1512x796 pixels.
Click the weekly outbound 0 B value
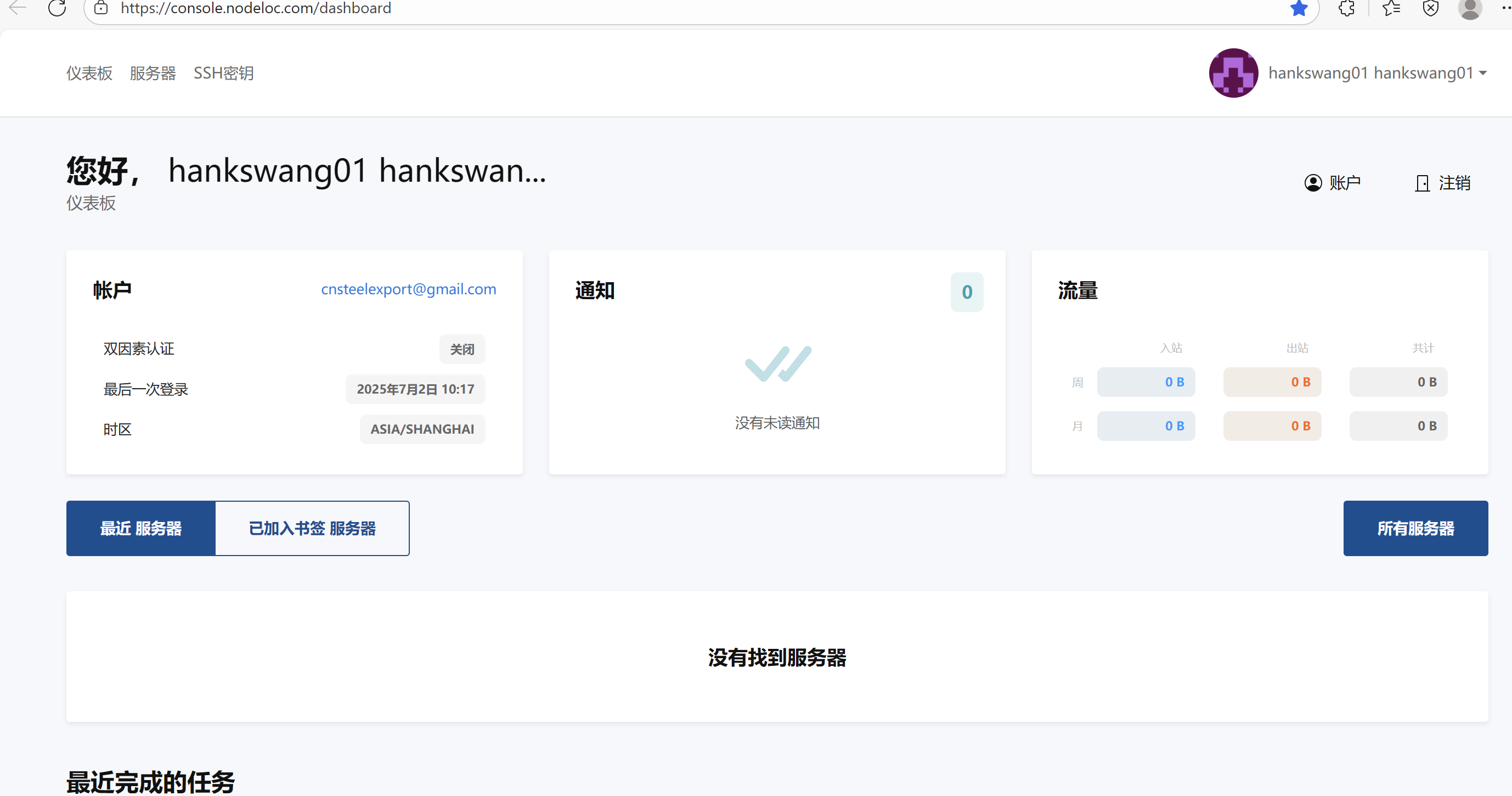[x=1272, y=383]
